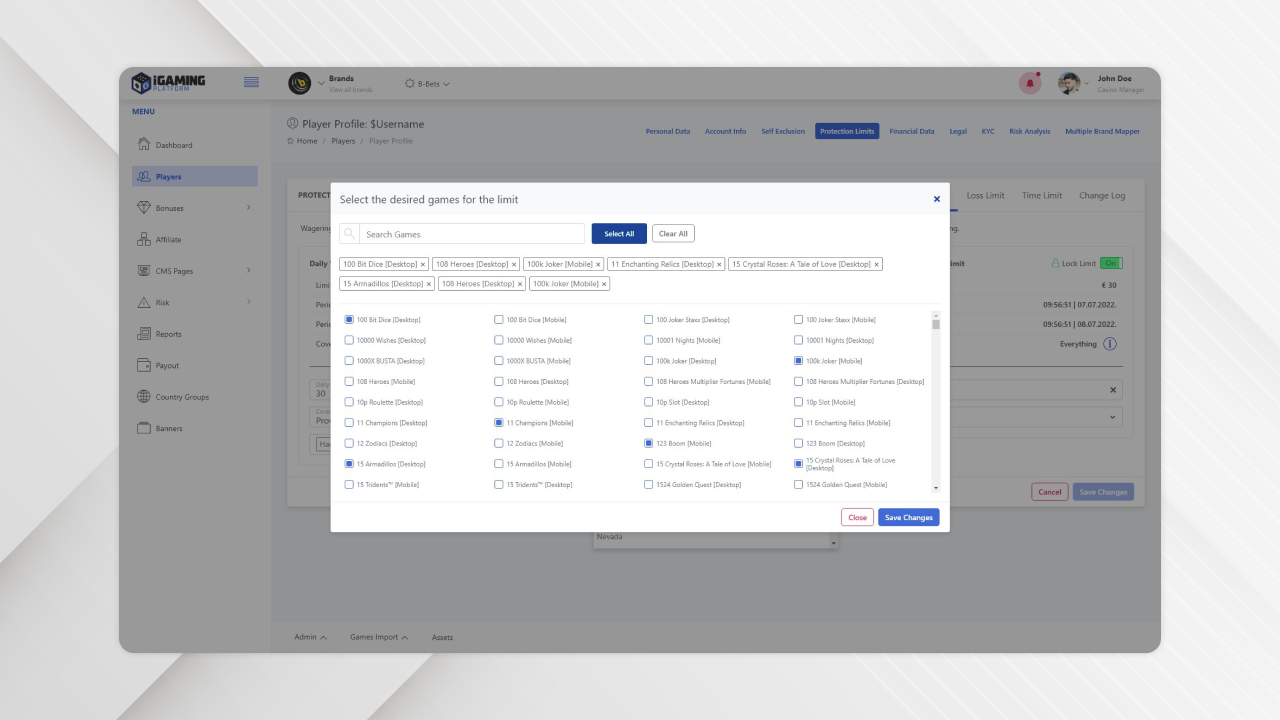Switch to the Account Info tab

(725, 131)
